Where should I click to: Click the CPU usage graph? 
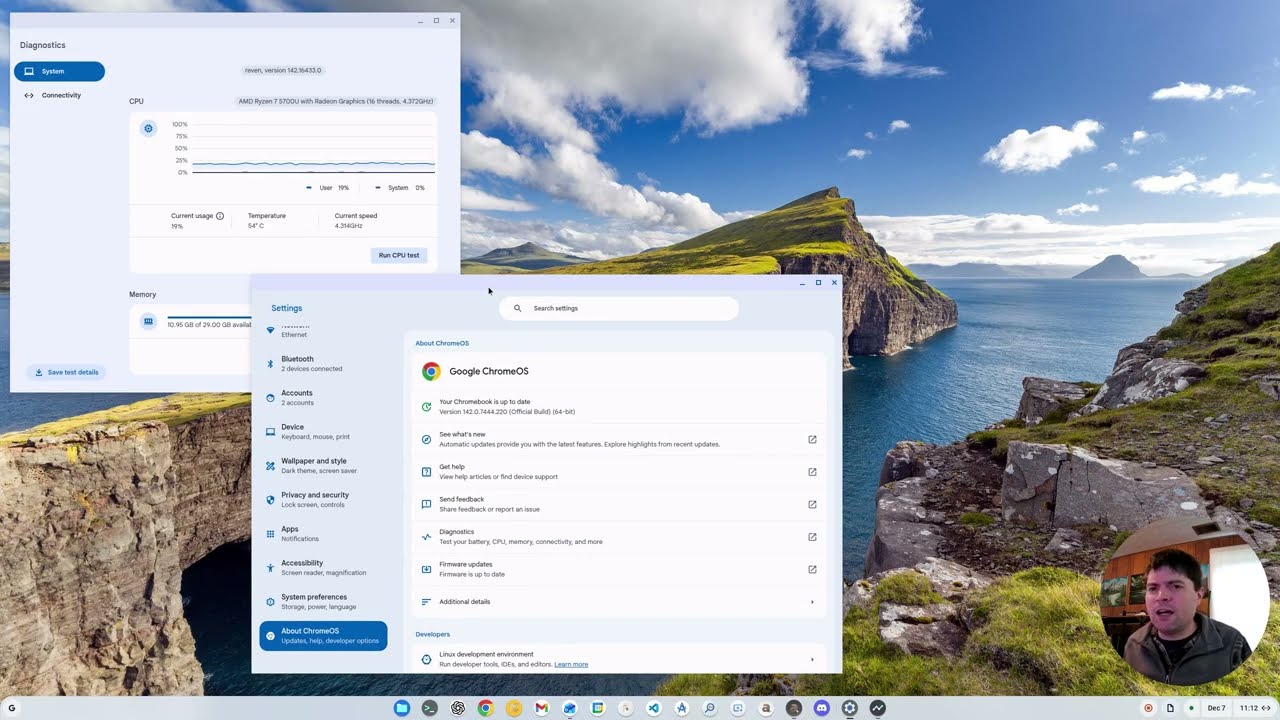coord(313,148)
